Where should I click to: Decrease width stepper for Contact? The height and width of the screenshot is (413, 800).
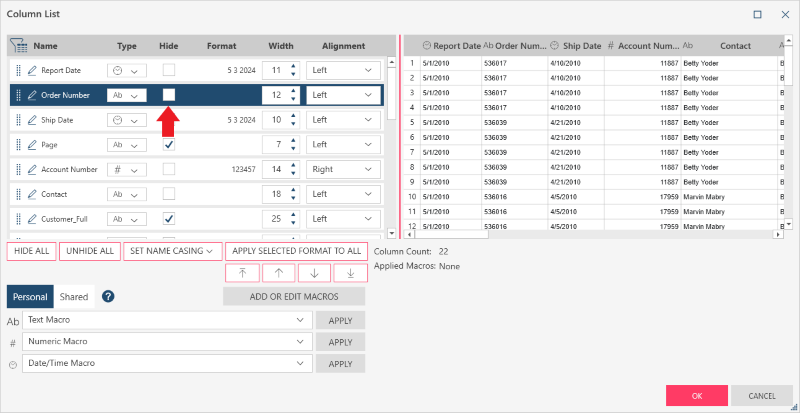[293, 198]
